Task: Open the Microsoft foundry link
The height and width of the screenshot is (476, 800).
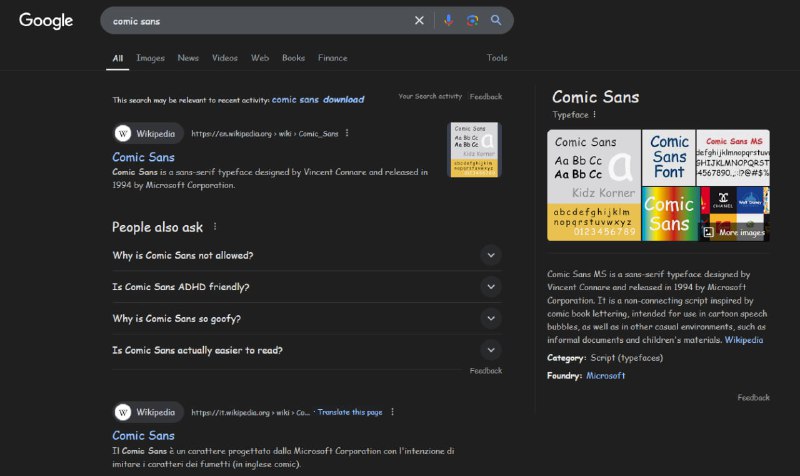Action: pos(606,375)
